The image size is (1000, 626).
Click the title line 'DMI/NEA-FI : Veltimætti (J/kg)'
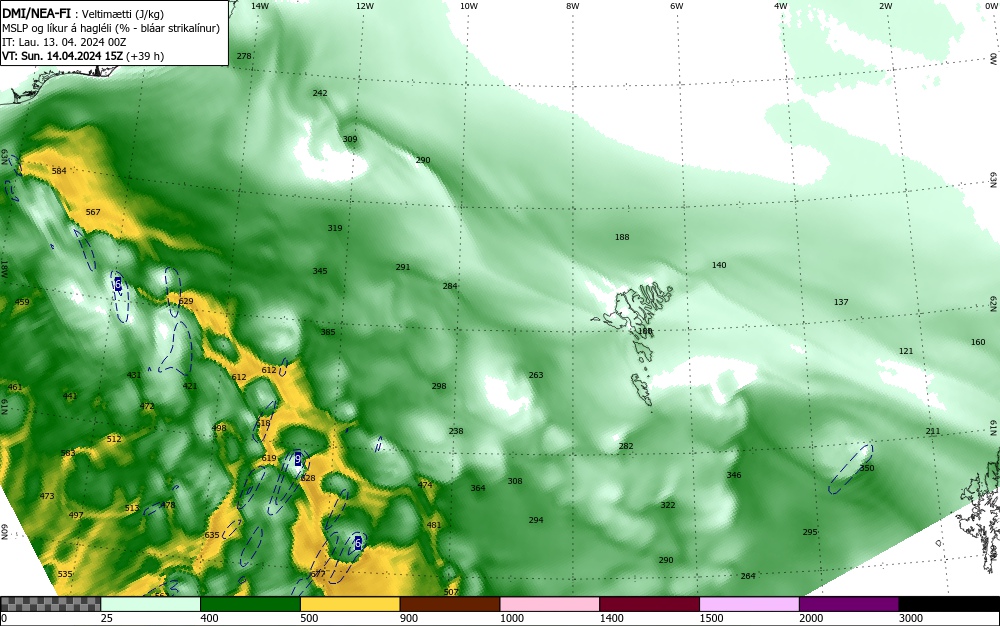point(83,14)
